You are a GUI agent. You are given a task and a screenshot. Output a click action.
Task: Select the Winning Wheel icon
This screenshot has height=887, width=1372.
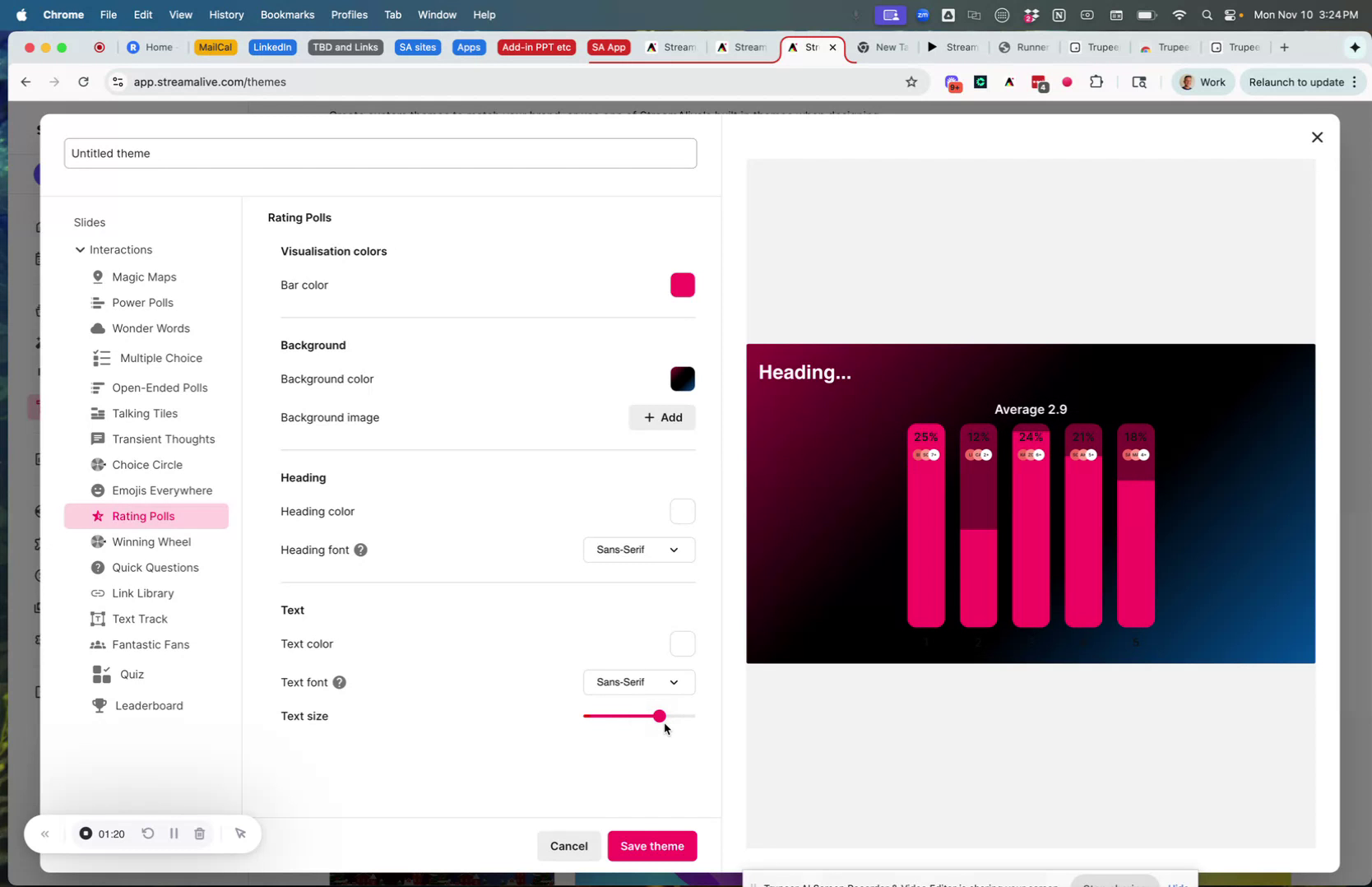pos(98,542)
